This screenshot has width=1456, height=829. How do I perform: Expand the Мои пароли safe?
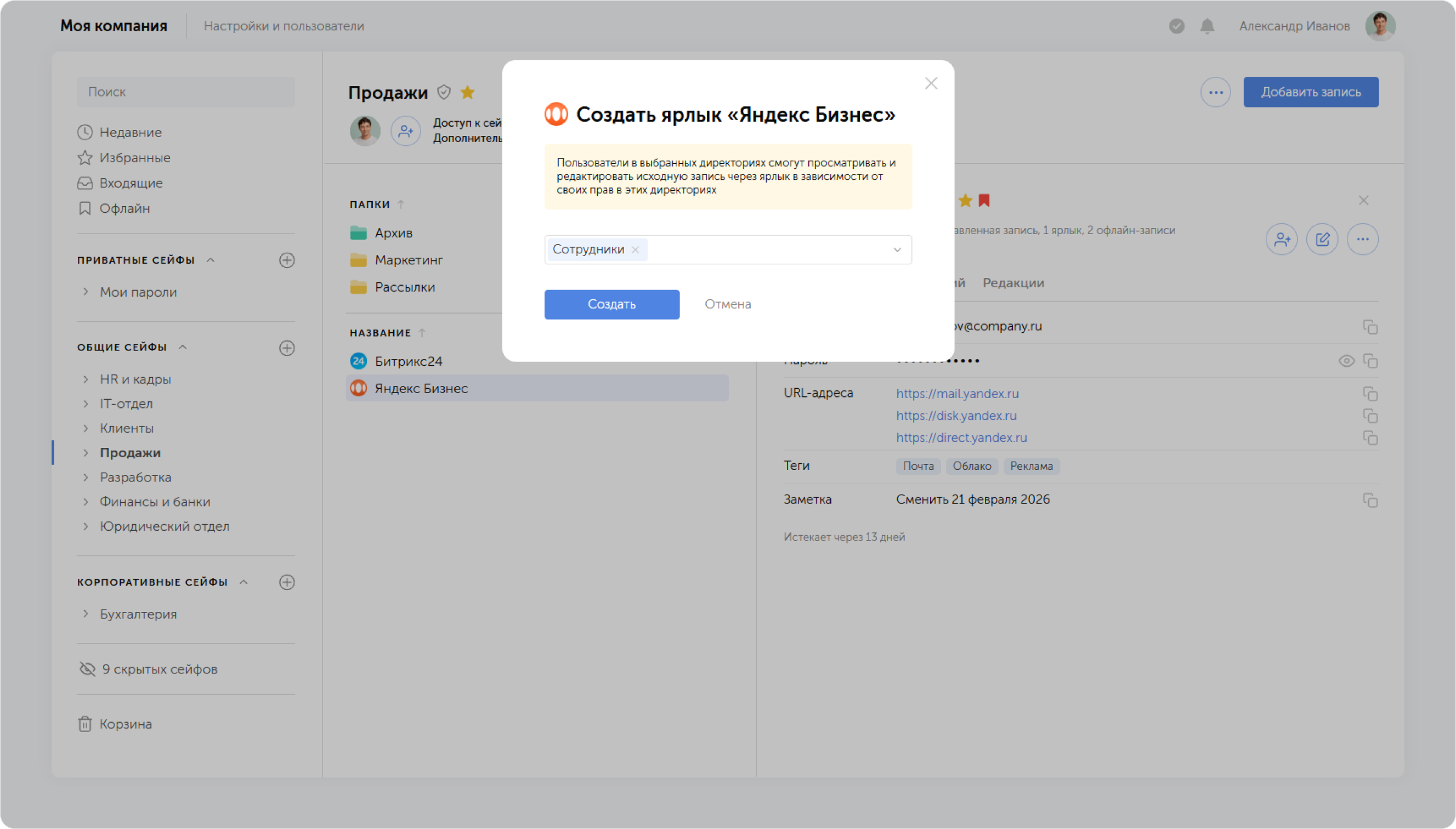86,292
